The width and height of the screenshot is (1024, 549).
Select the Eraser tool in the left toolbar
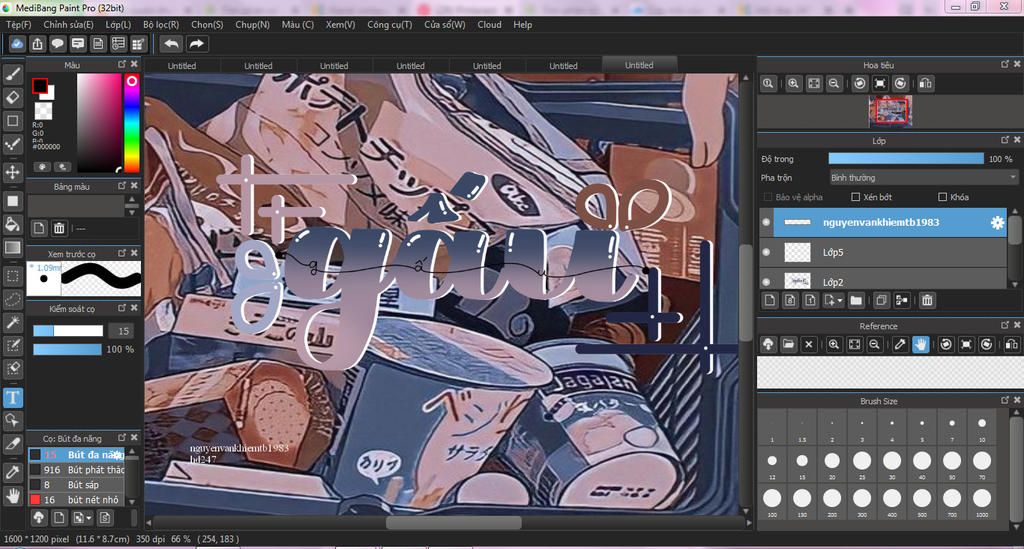click(x=12, y=97)
